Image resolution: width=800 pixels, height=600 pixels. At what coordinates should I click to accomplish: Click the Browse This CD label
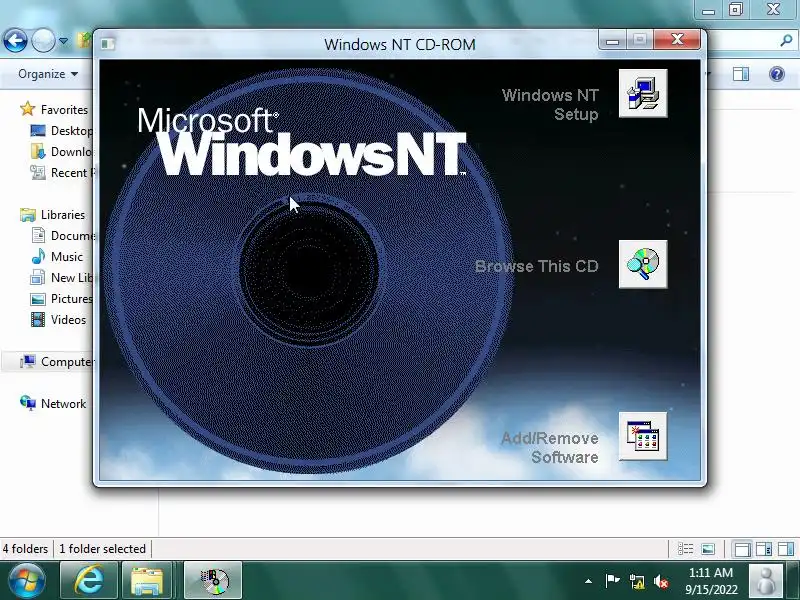click(536, 266)
